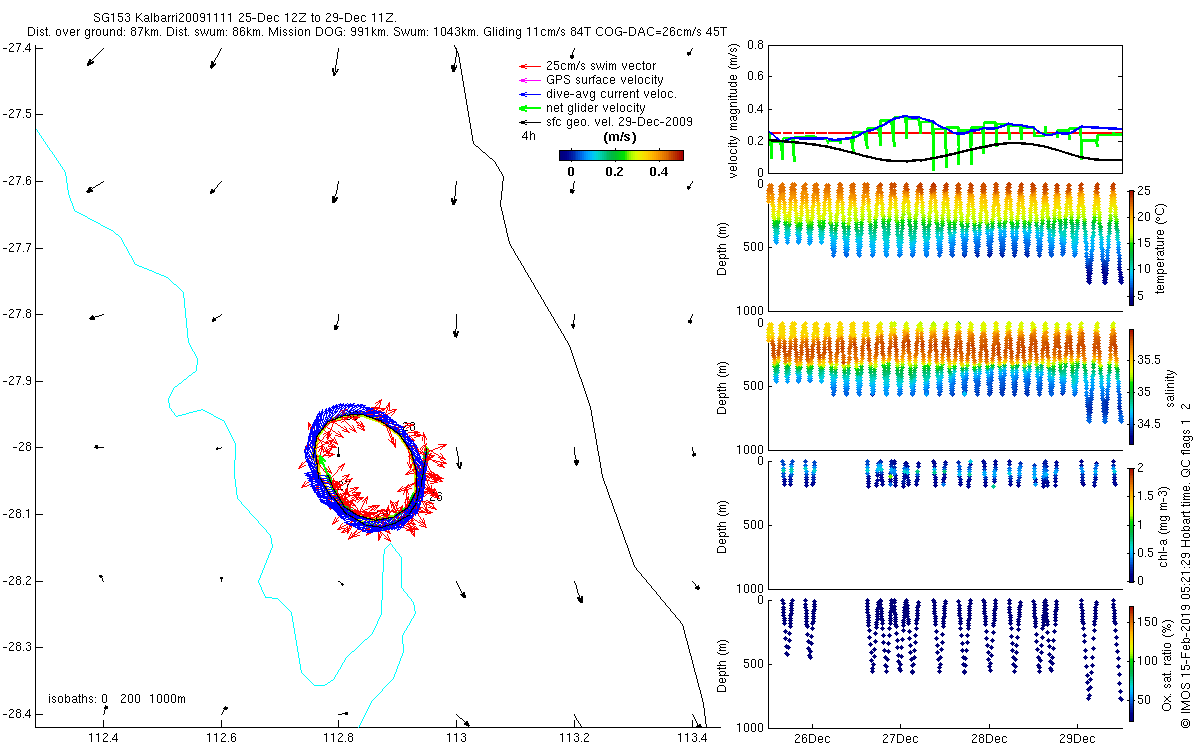Select the 'GPS surface velocity' legend label
The height and width of the screenshot is (750, 1200).
(x=604, y=80)
